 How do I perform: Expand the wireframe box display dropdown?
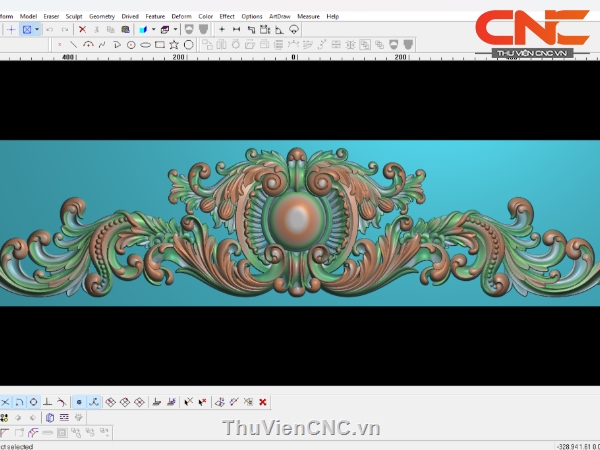175,30
